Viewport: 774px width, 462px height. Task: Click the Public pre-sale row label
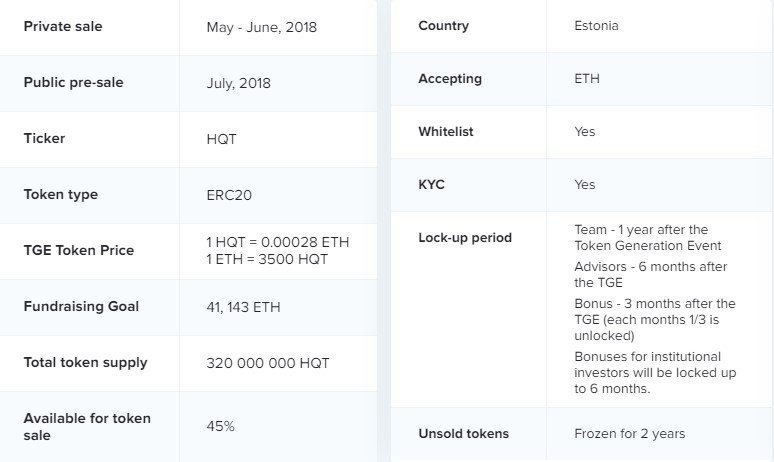tap(74, 83)
